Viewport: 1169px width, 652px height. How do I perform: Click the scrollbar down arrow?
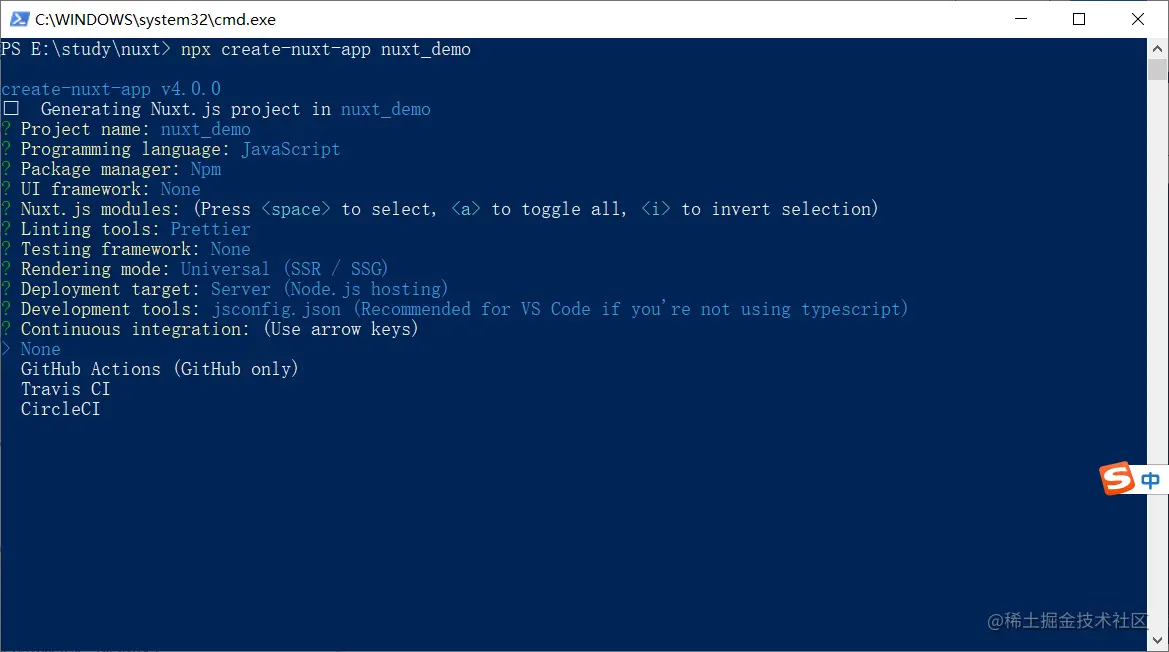pyautogui.click(x=1157, y=641)
